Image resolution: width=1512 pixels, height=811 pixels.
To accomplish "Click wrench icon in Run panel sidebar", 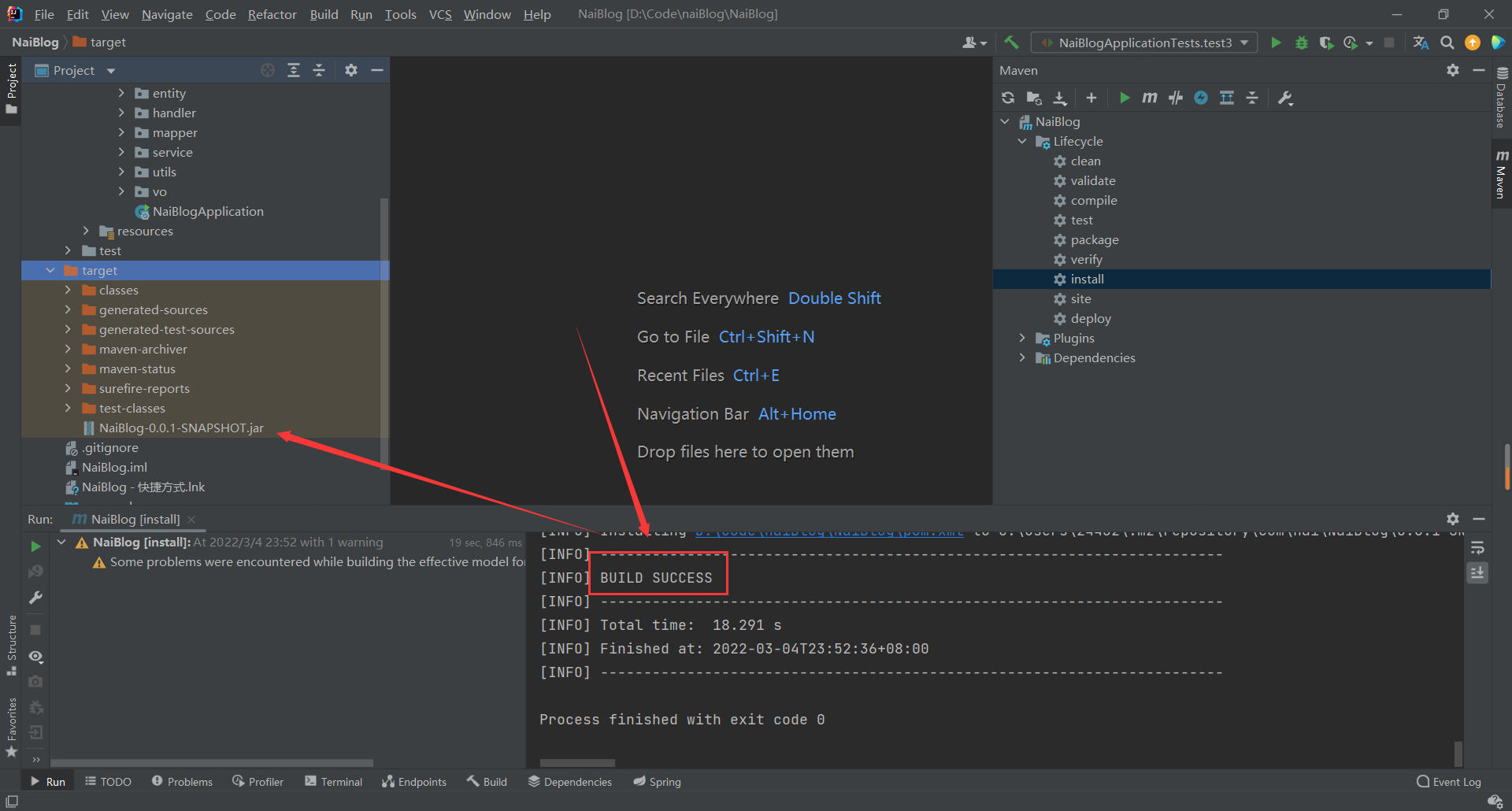I will (x=35, y=598).
